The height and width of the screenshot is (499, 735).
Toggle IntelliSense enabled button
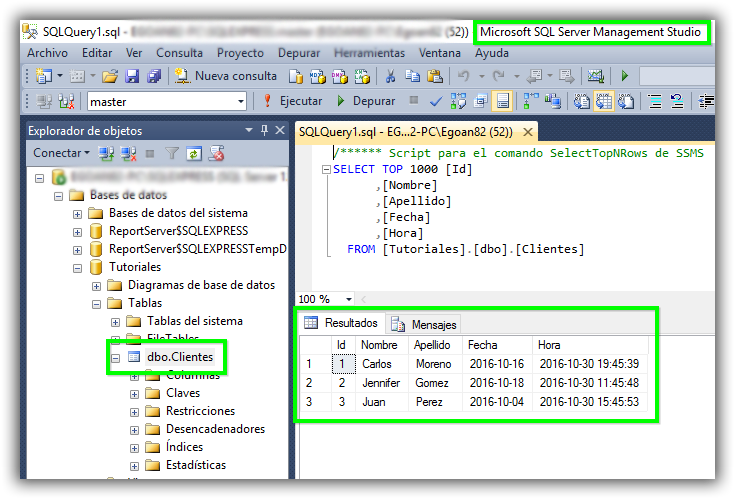(x=502, y=101)
